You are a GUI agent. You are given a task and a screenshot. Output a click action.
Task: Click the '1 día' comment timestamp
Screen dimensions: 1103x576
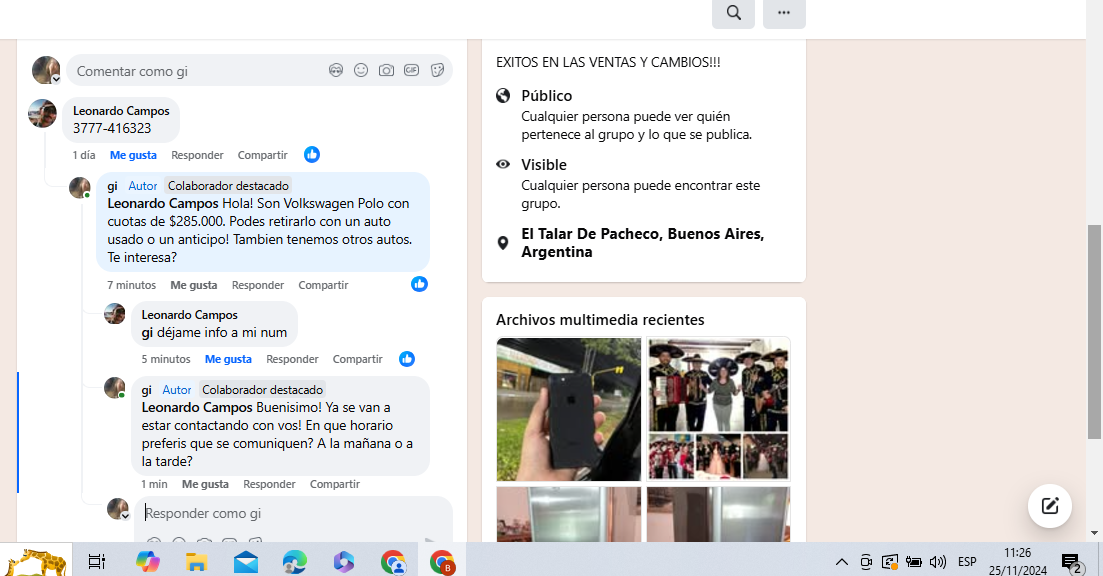84,155
